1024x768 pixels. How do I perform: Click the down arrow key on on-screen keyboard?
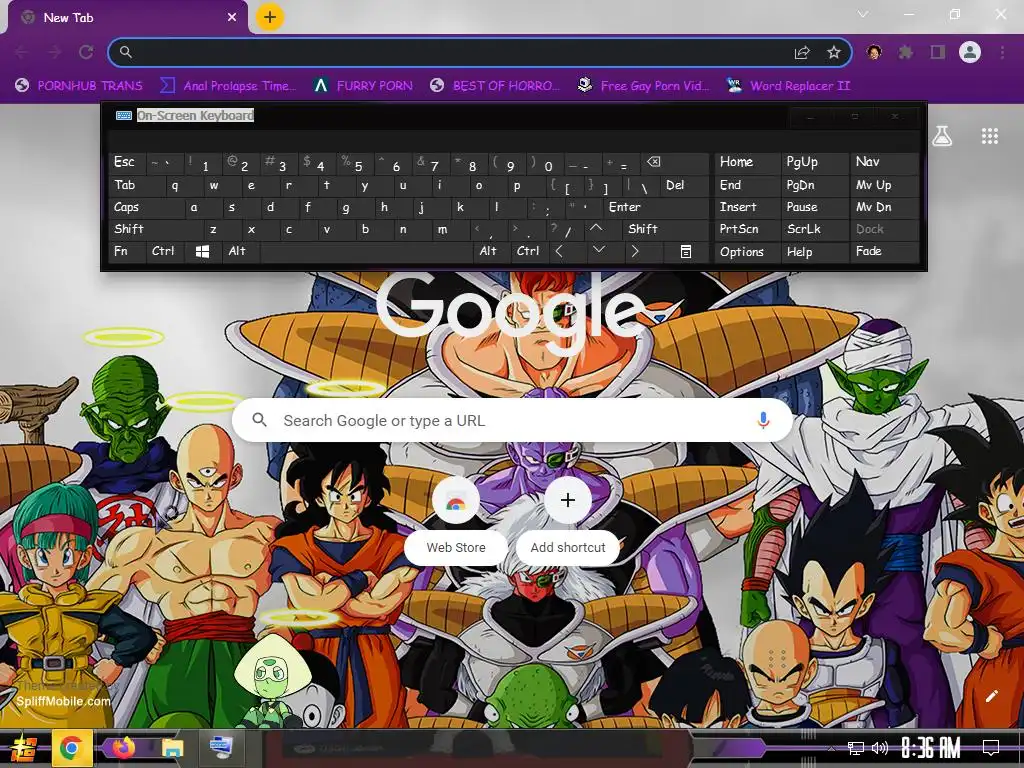point(599,251)
